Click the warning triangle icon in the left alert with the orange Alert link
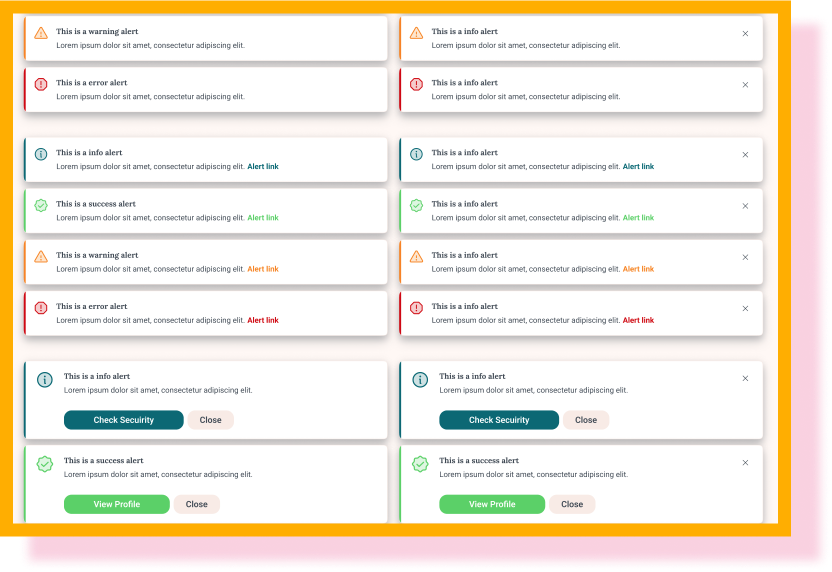Screen dimensions: 832x572 (41, 257)
